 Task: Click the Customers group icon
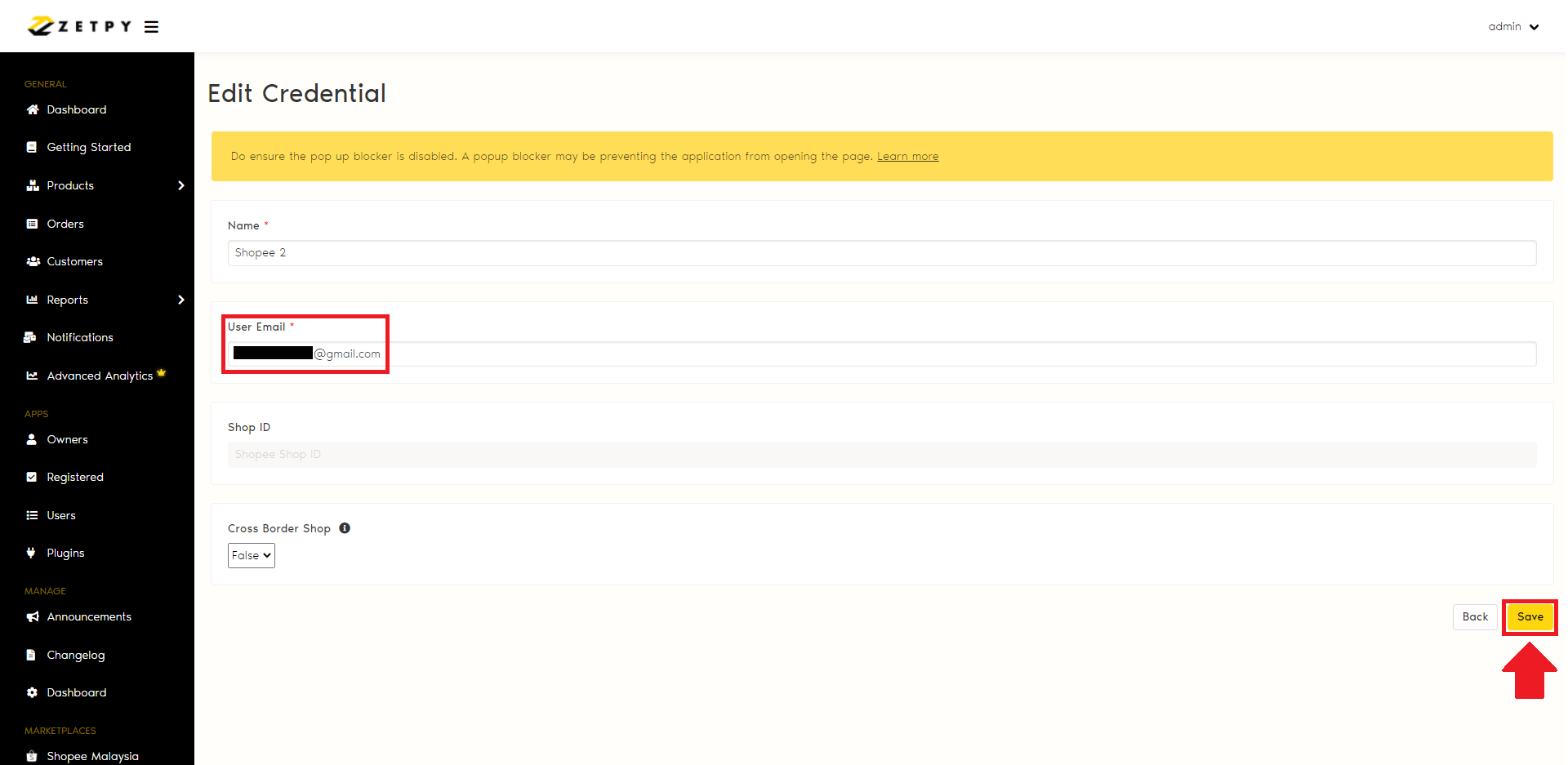33,261
